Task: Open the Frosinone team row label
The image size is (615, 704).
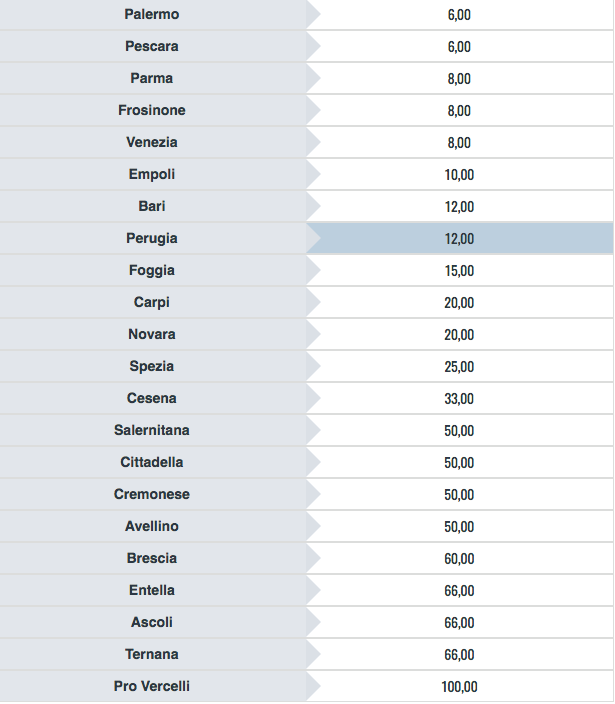Action: (x=152, y=110)
